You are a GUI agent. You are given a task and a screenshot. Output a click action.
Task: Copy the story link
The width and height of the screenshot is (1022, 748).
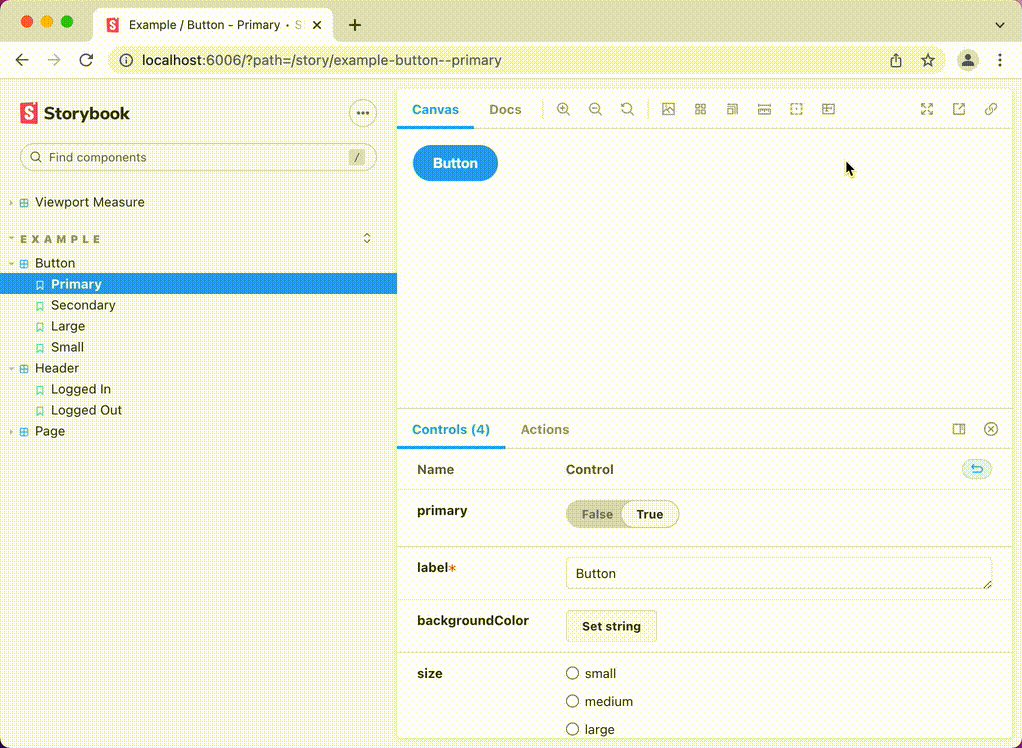point(991,109)
